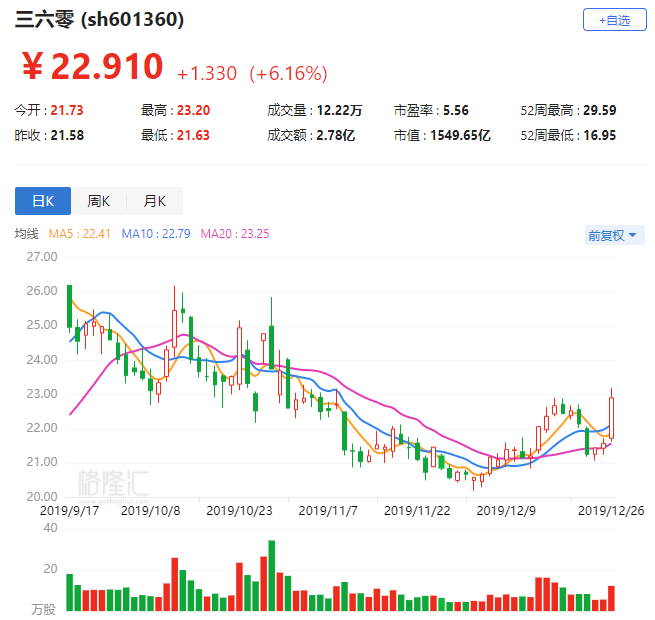Click the MA5 : 22.41 indicator label
The height and width of the screenshot is (620, 655).
[x=79, y=234]
